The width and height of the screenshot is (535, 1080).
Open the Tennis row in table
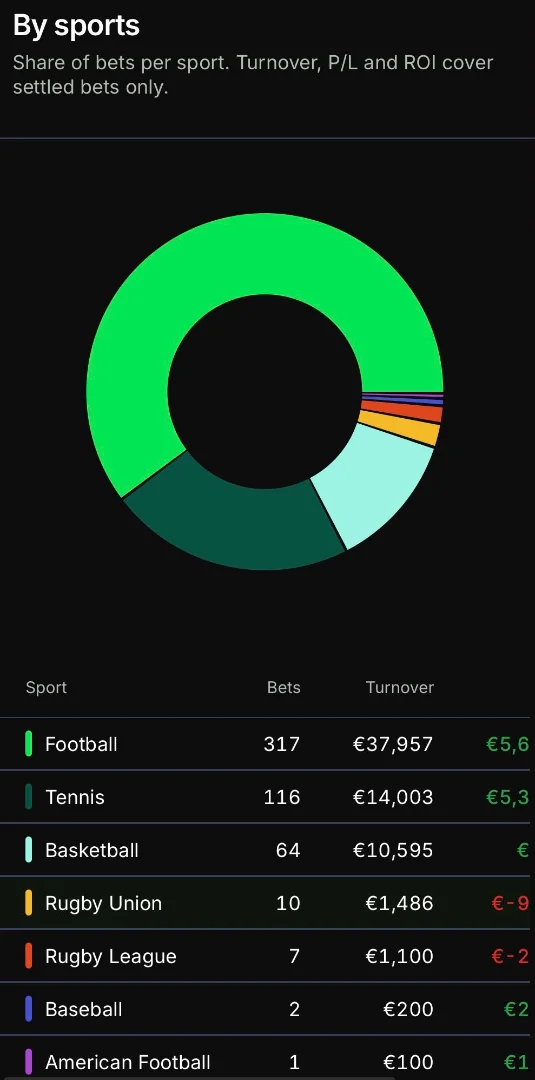[x=267, y=797]
